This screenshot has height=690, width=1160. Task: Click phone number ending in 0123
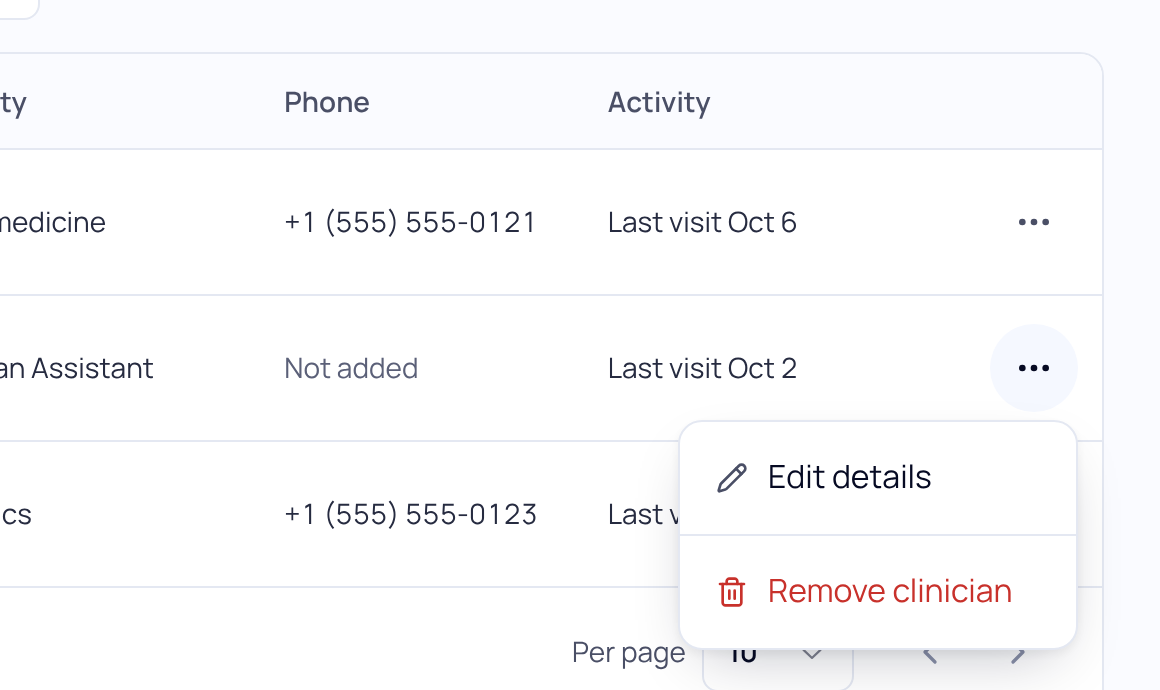[x=410, y=514]
